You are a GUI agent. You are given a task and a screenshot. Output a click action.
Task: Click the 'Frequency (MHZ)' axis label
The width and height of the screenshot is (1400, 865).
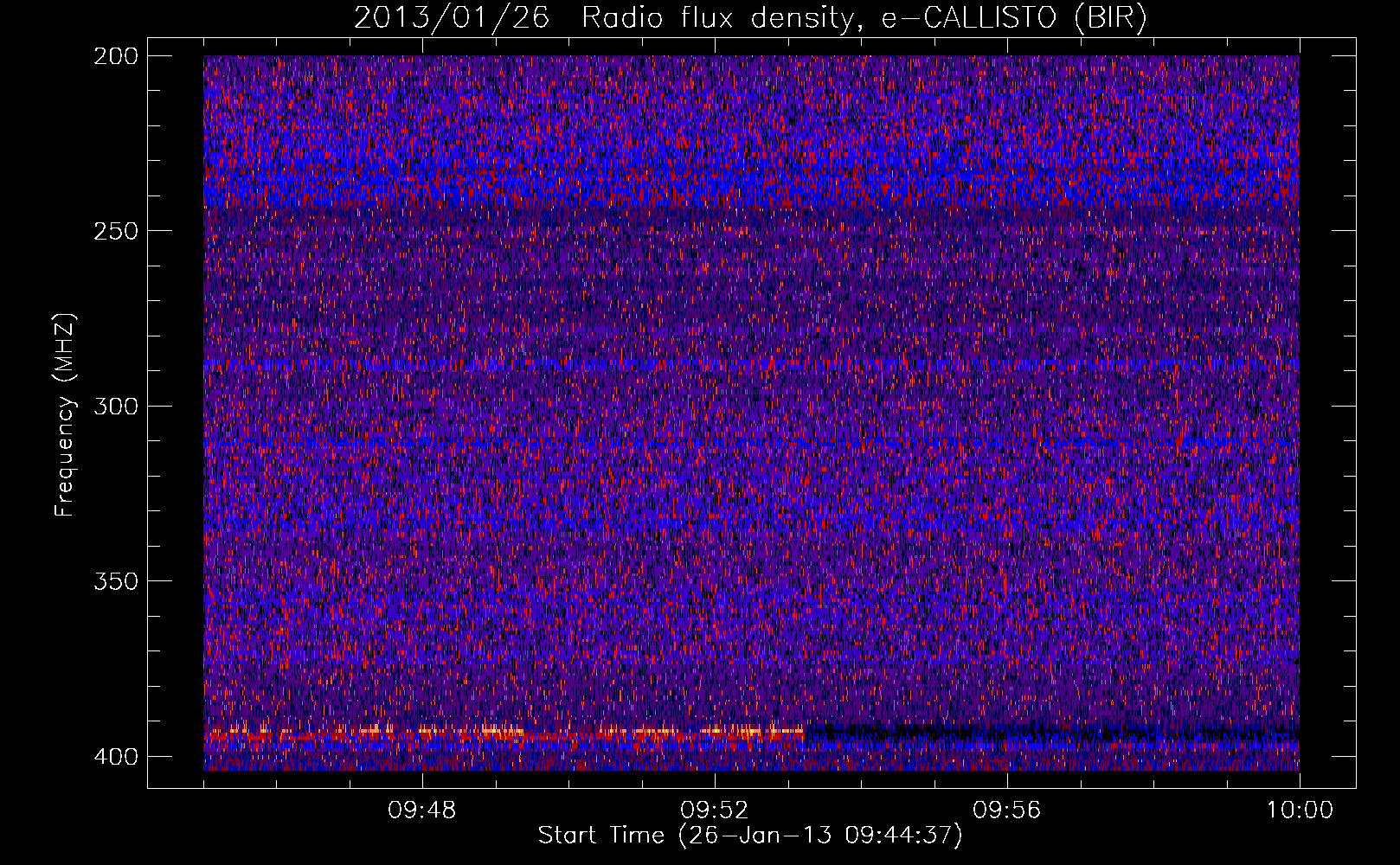click(x=65, y=415)
